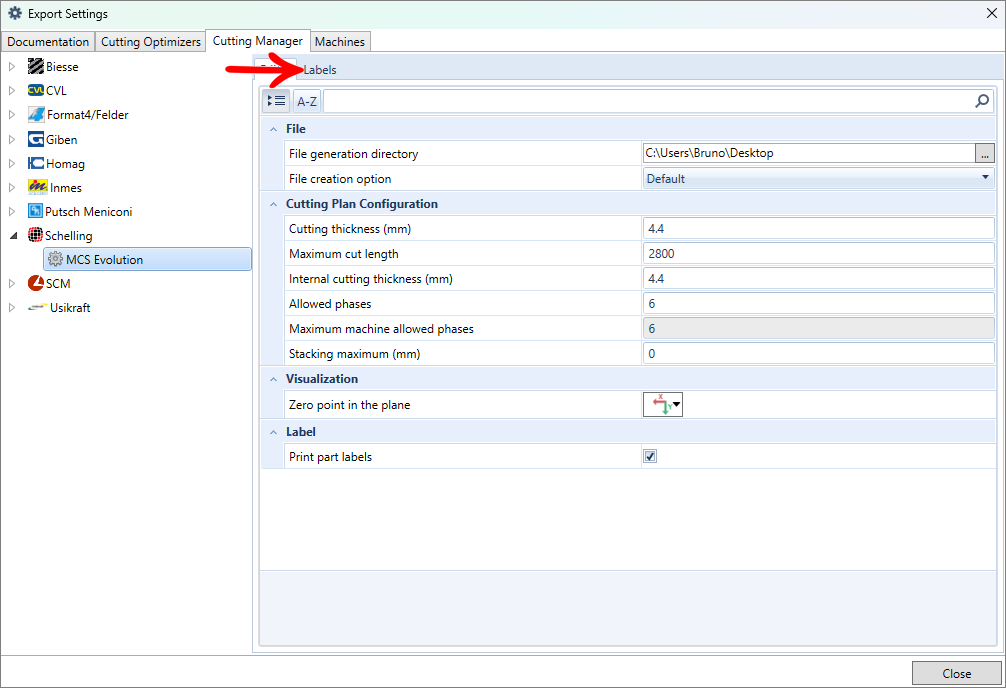
Task: Click the Export Settings gear icon
Action: (15, 13)
